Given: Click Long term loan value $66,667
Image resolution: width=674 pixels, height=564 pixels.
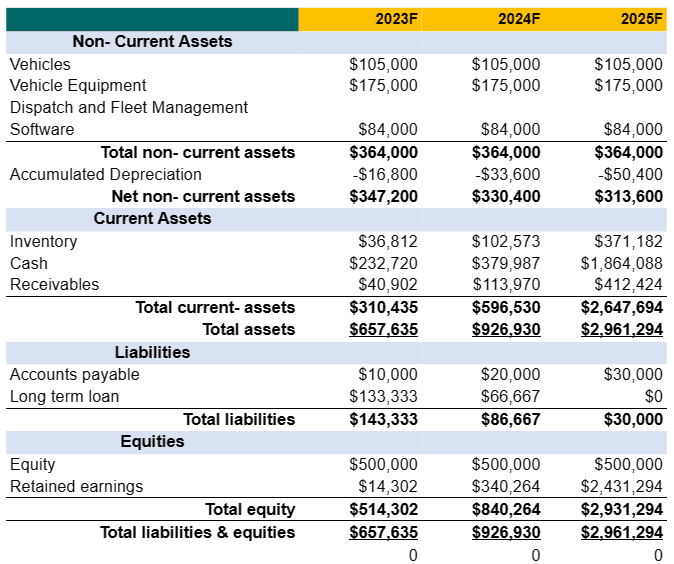Looking at the screenshot, I should (510, 396).
